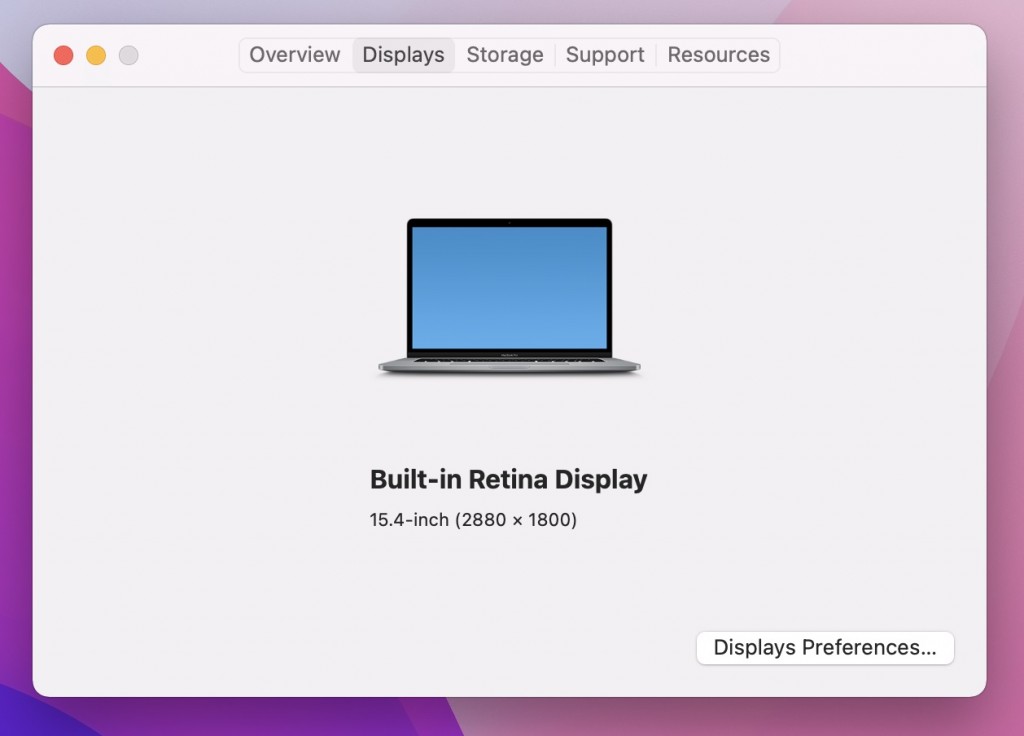Switch to the Overview tab
This screenshot has width=1024, height=736.
tap(295, 55)
